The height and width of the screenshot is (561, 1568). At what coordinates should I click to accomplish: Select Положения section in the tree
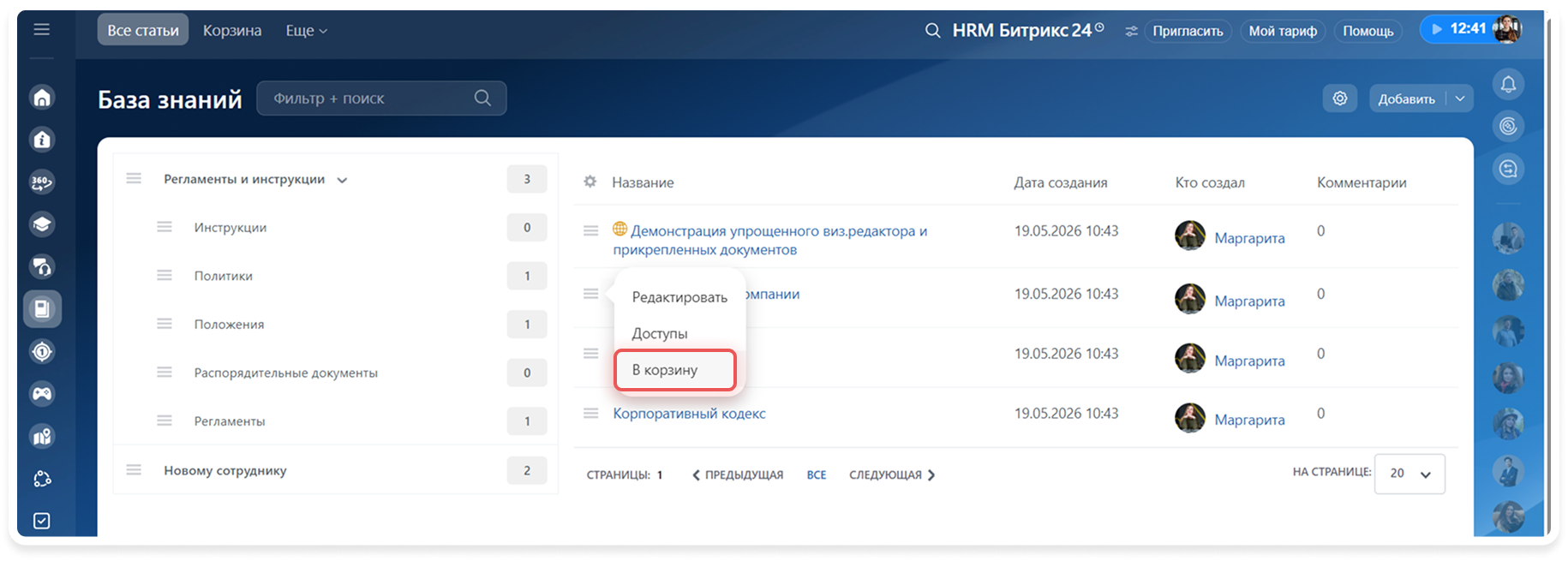coord(229,324)
